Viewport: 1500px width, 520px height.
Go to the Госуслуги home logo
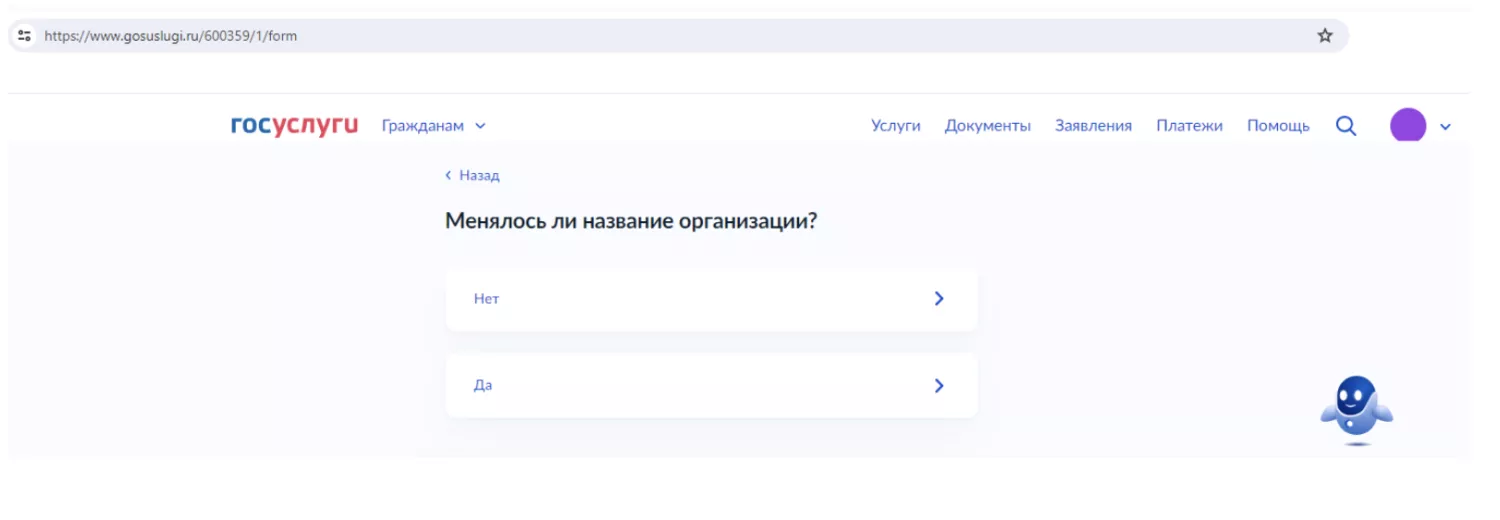[294, 125]
